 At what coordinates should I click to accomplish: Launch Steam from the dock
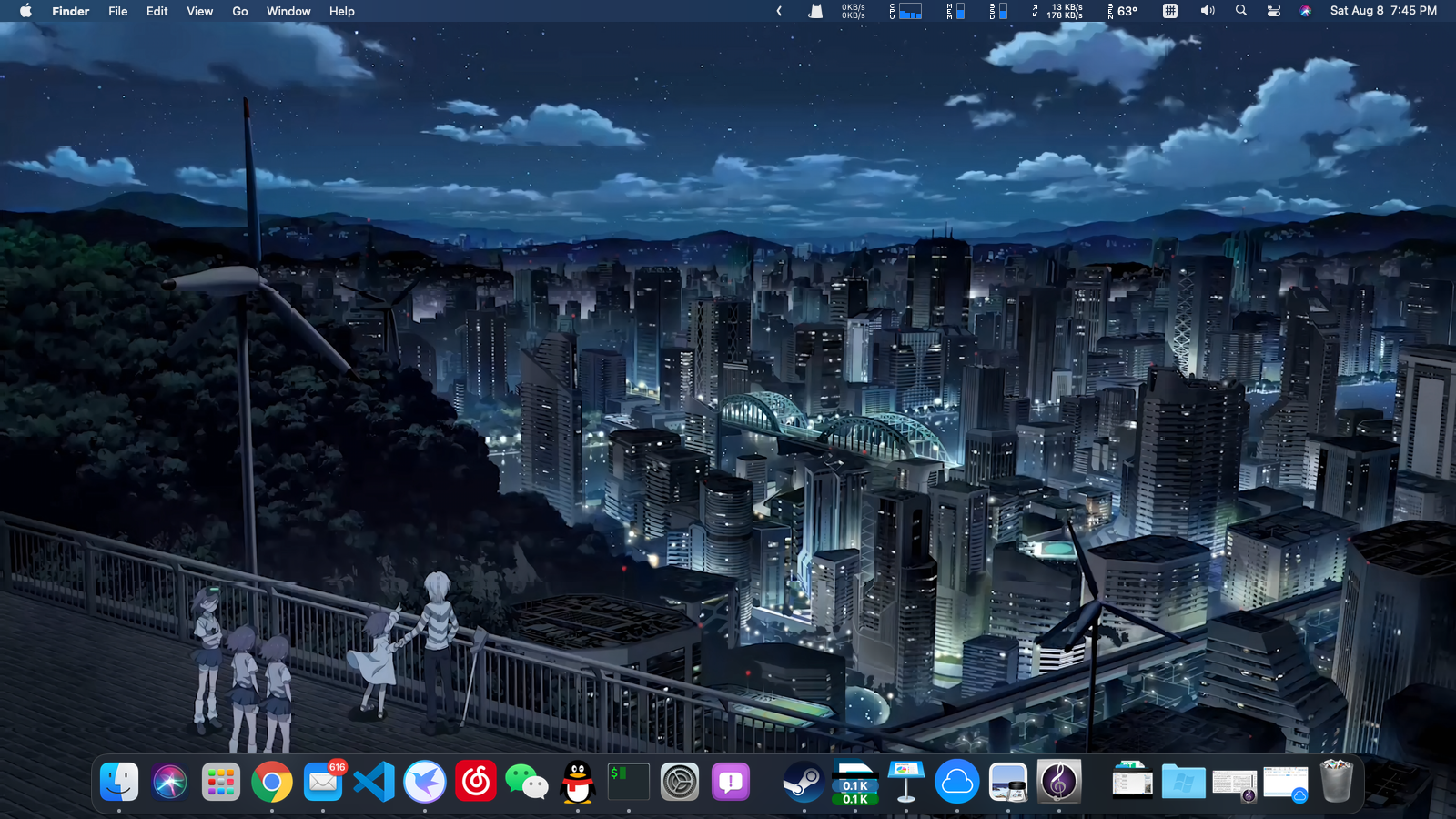pos(804,782)
